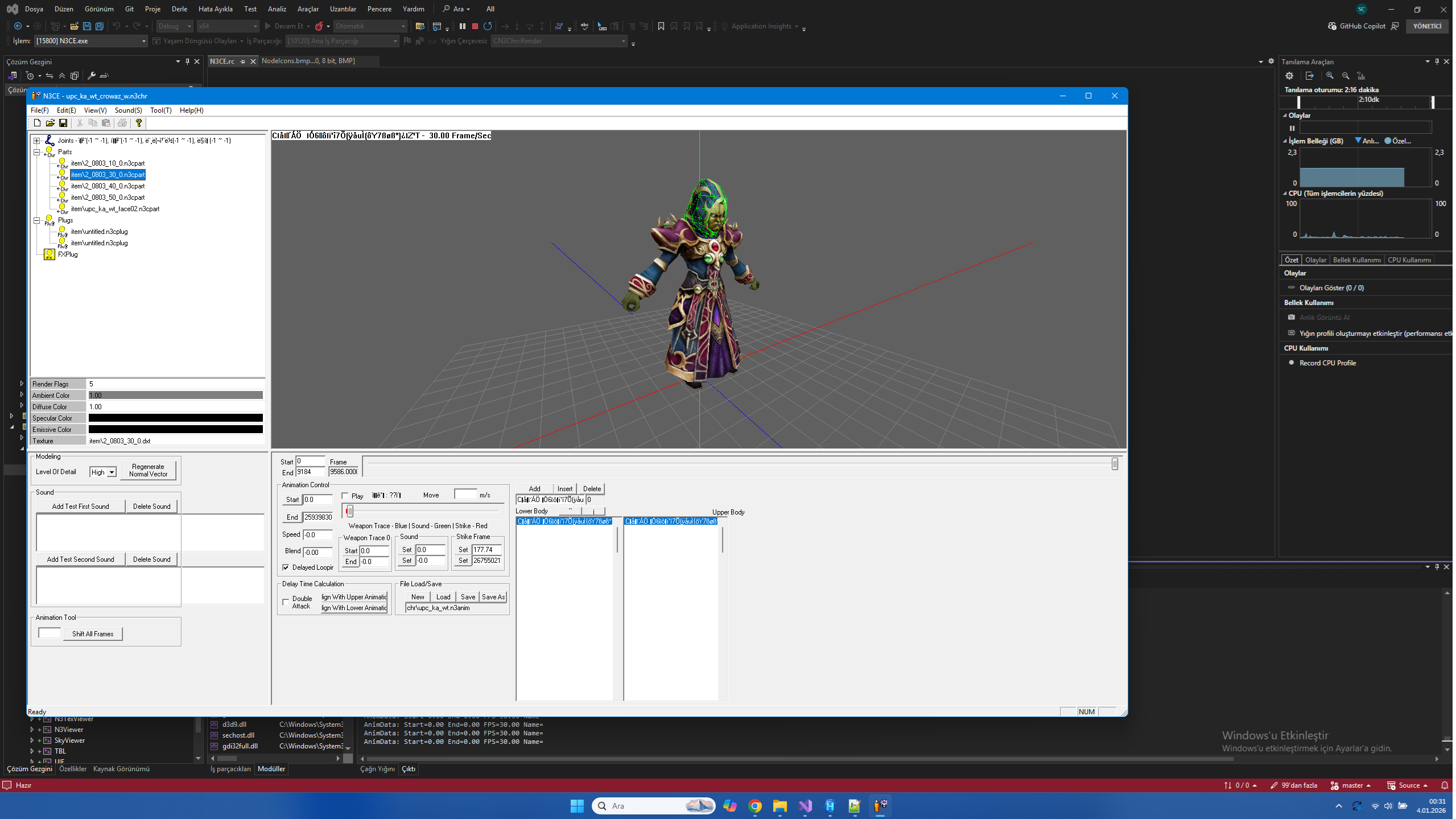The image size is (1456, 819).
Task: Click the Paste icon in N3CE toolbar
Action: click(106, 123)
